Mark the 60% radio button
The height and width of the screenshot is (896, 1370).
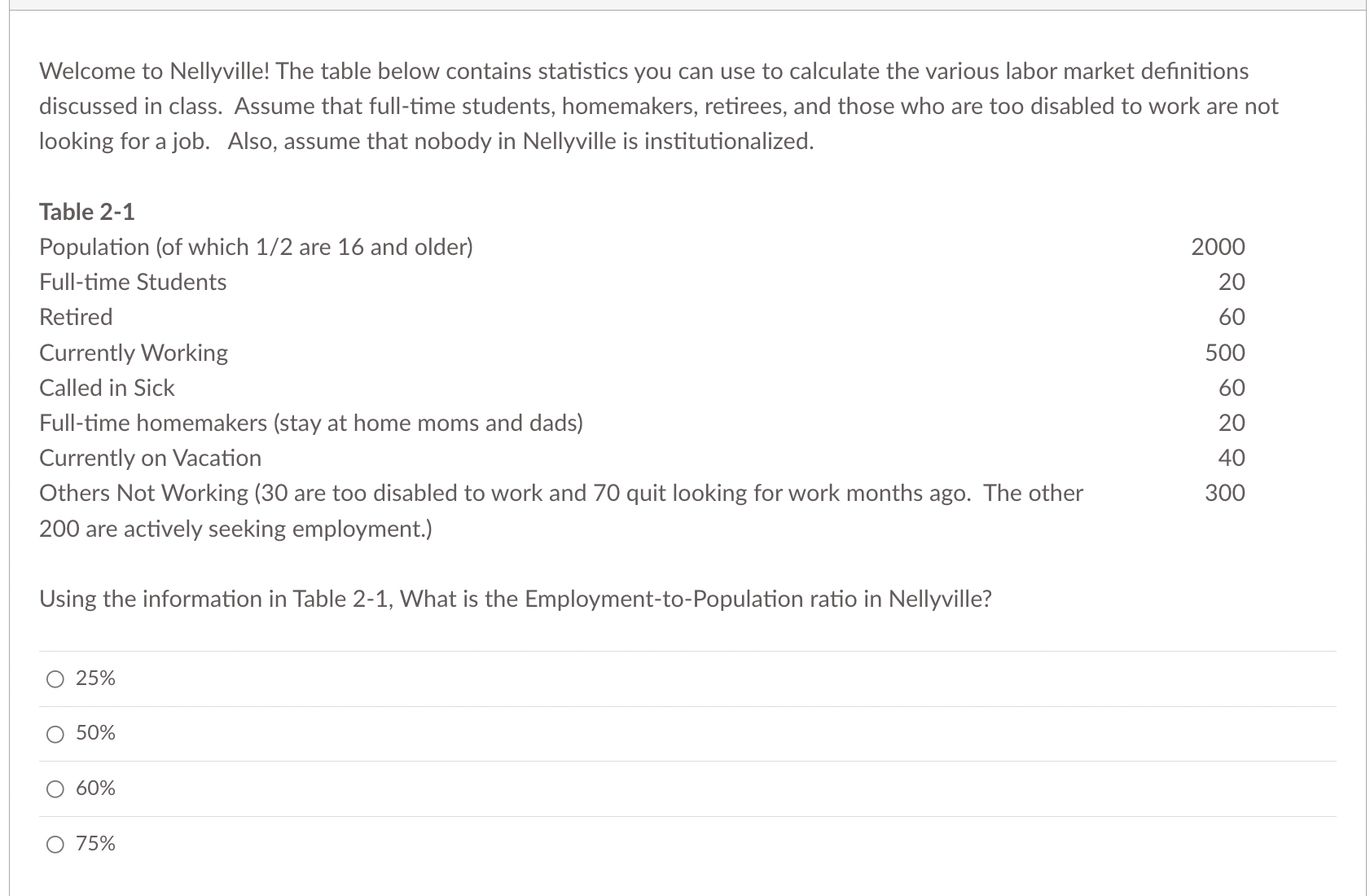click(55, 788)
